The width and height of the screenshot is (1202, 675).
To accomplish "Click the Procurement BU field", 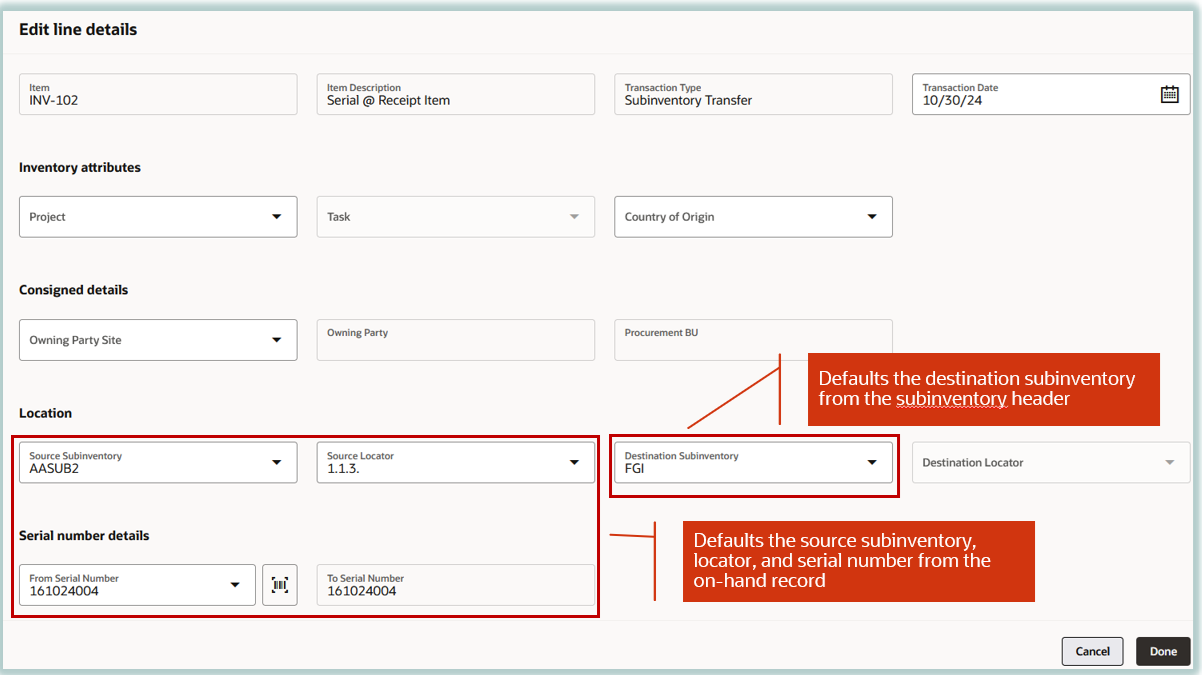I will 753,340.
